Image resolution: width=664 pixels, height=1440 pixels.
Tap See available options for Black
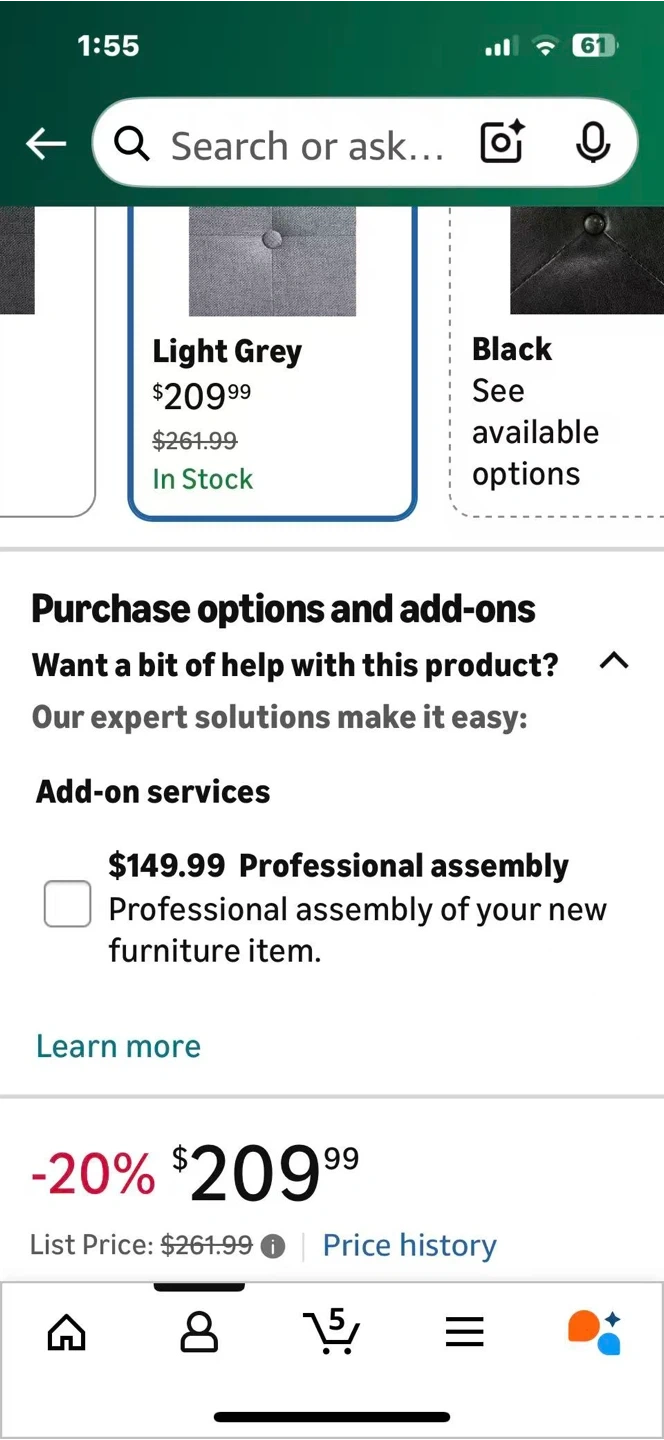[535, 432]
